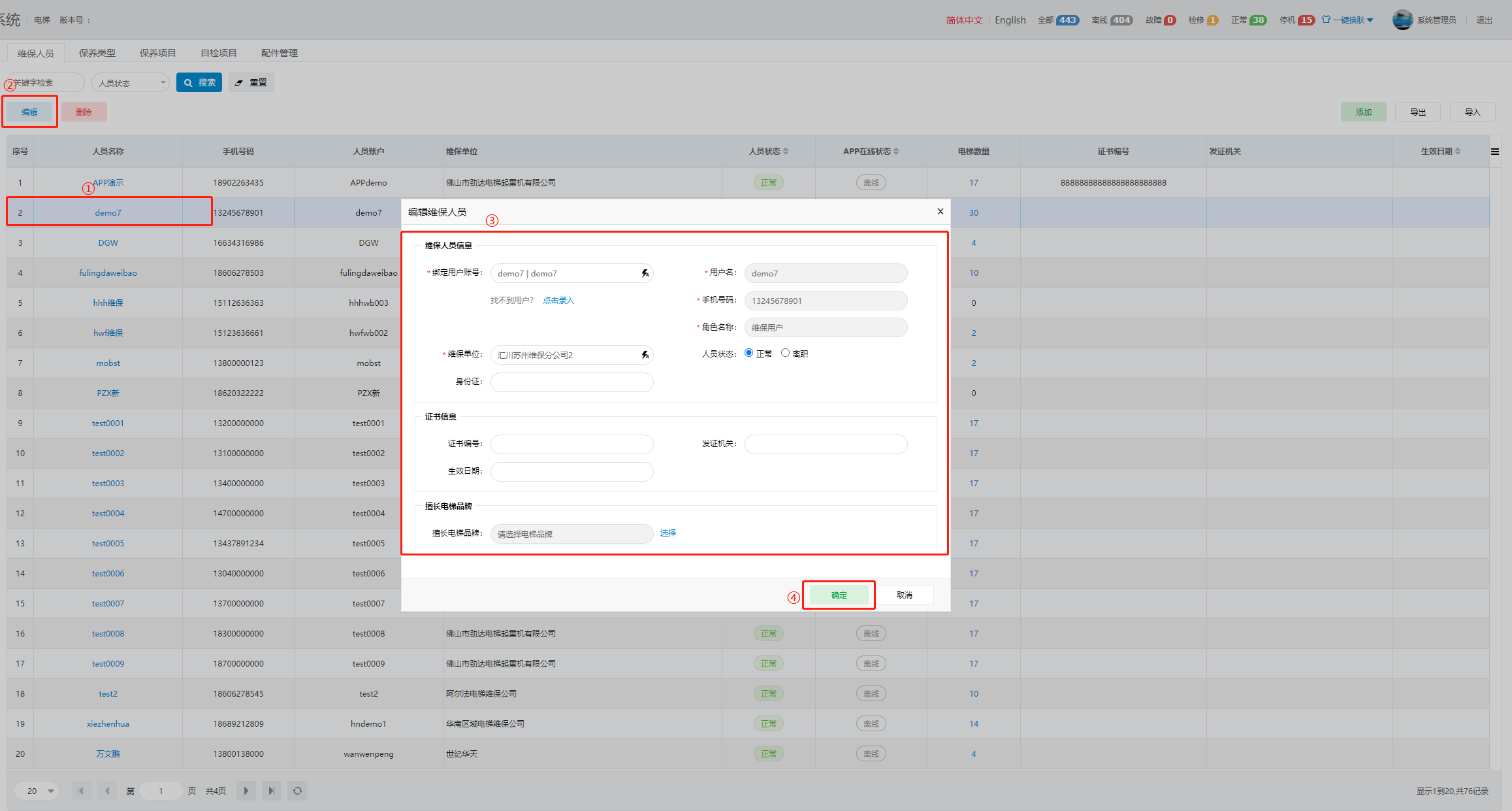
Task: Close the 编辑维保人员 dialog
Action: tap(940, 211)
